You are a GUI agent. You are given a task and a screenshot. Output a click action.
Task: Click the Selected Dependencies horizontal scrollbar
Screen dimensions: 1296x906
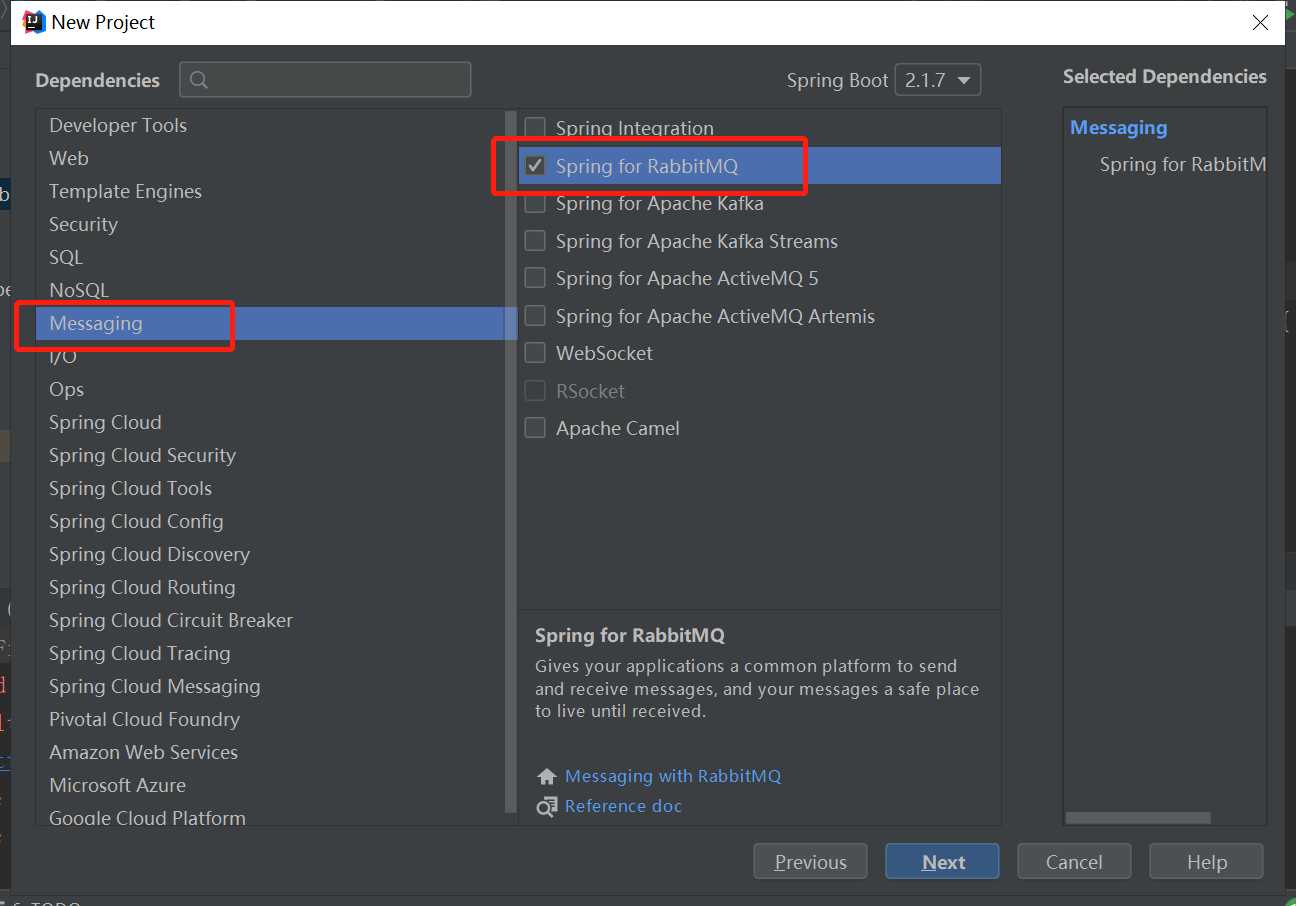pyautogui.click(x=1138, y=818)
